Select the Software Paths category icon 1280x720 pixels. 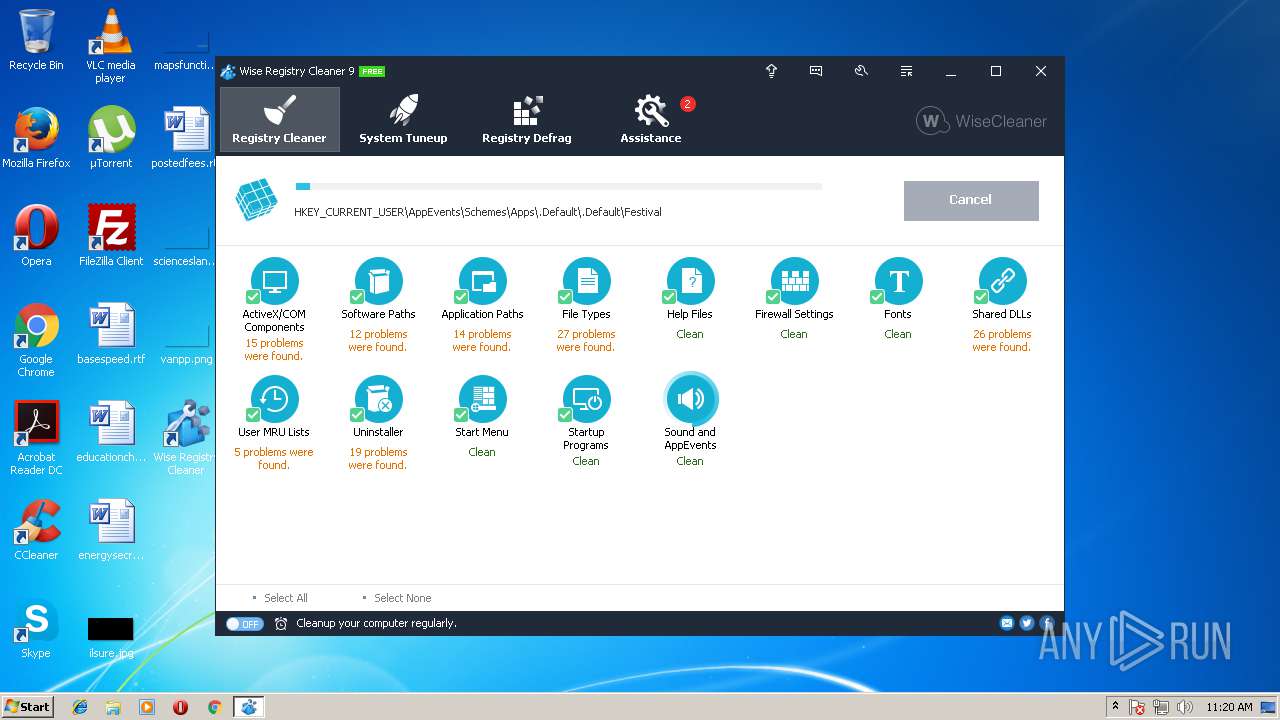point(378,281)
